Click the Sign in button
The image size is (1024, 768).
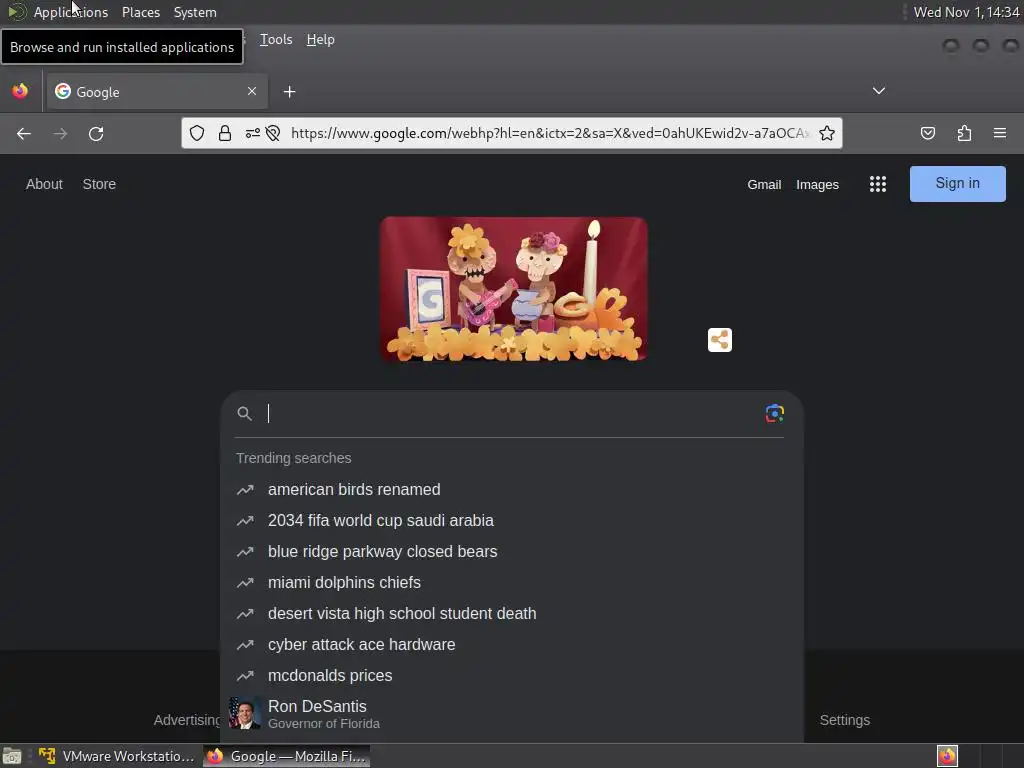point(957,184)
